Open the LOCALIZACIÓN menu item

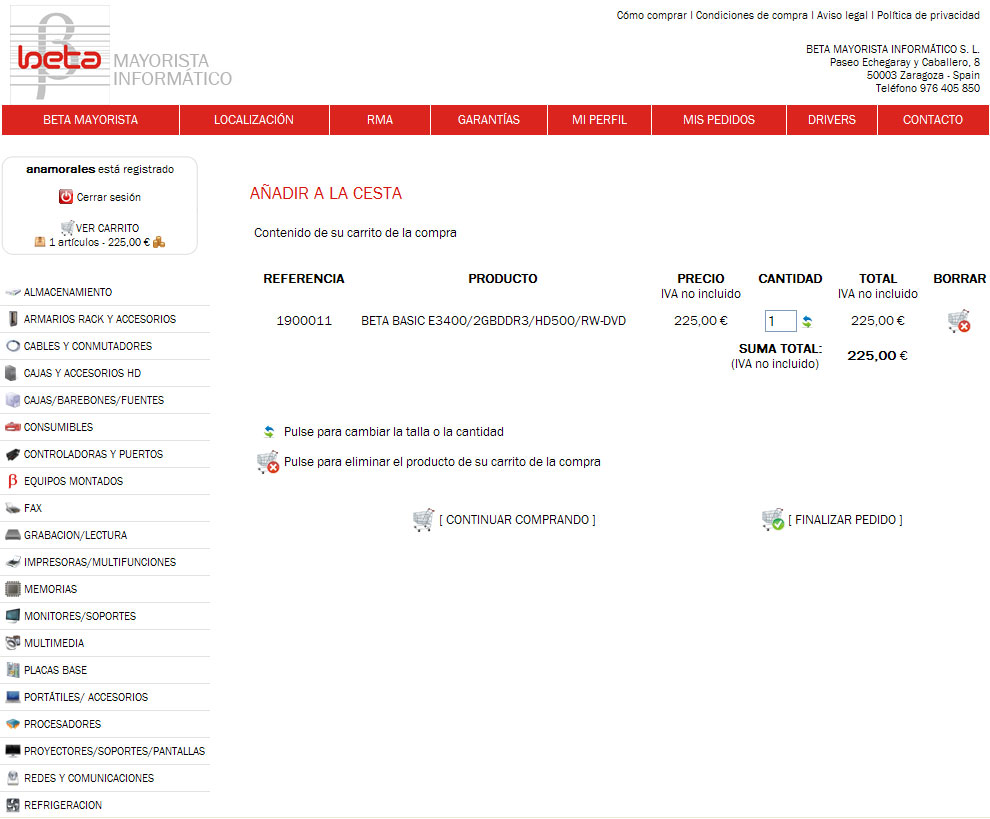tap(254, 120)
